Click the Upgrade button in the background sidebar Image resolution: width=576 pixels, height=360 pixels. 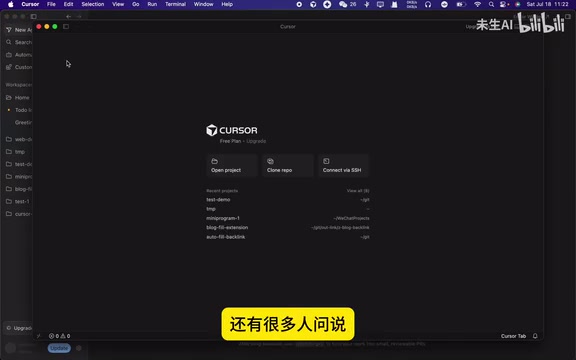click(19, 328)
